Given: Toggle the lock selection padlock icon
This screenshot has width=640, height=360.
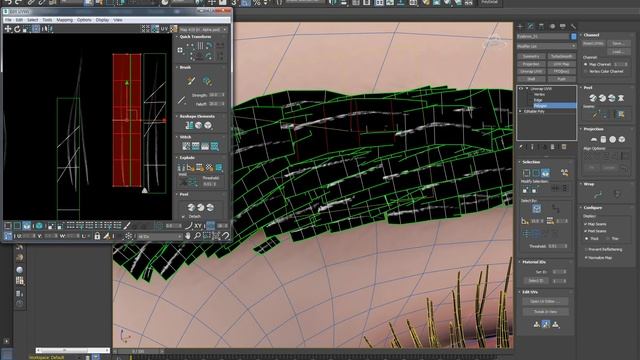Looking at the screenshot, I should pos(97,236).
